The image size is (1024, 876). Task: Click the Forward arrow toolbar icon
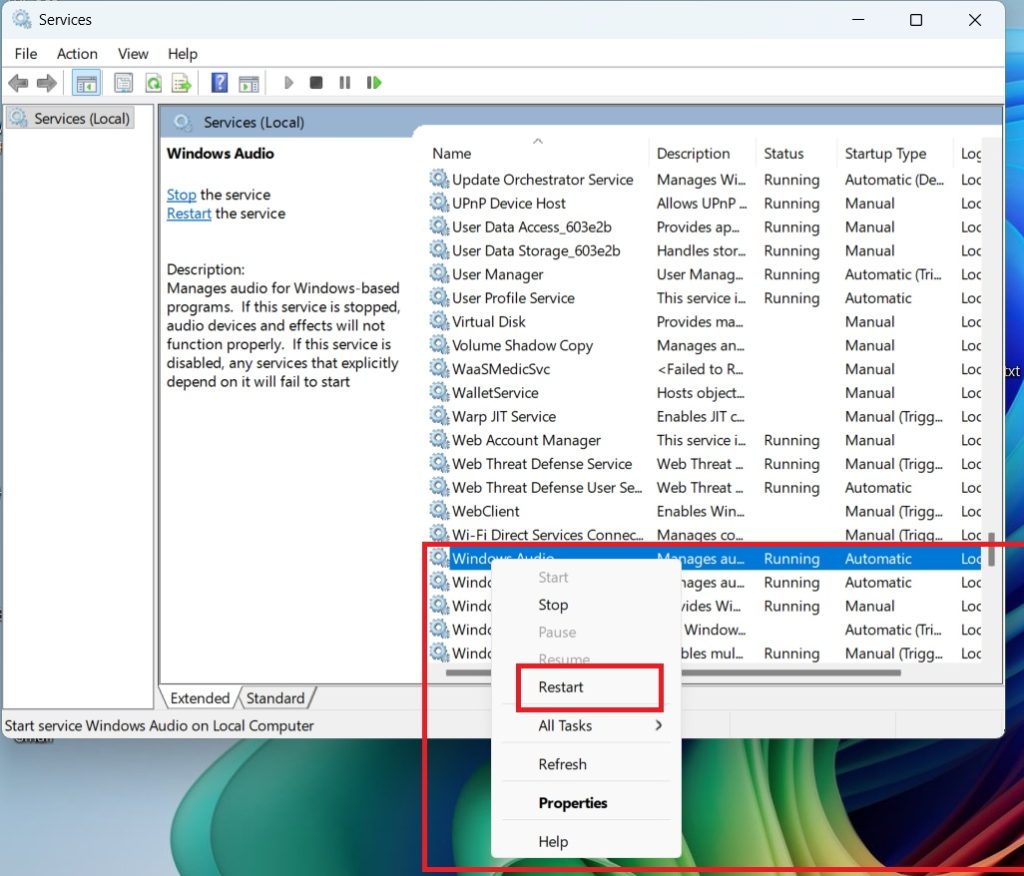point(46,83)
